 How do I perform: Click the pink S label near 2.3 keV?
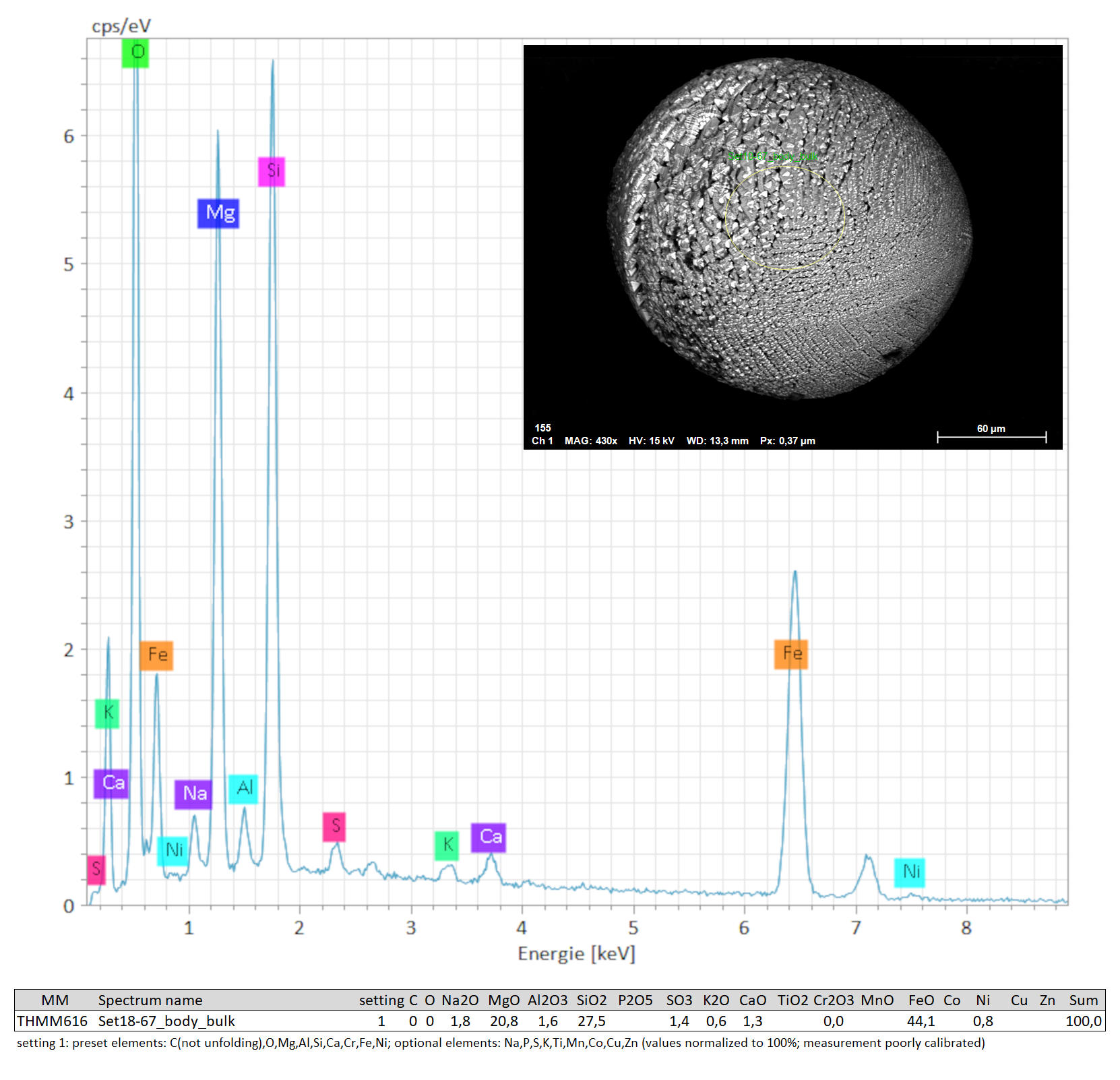[x=334, y=827]
